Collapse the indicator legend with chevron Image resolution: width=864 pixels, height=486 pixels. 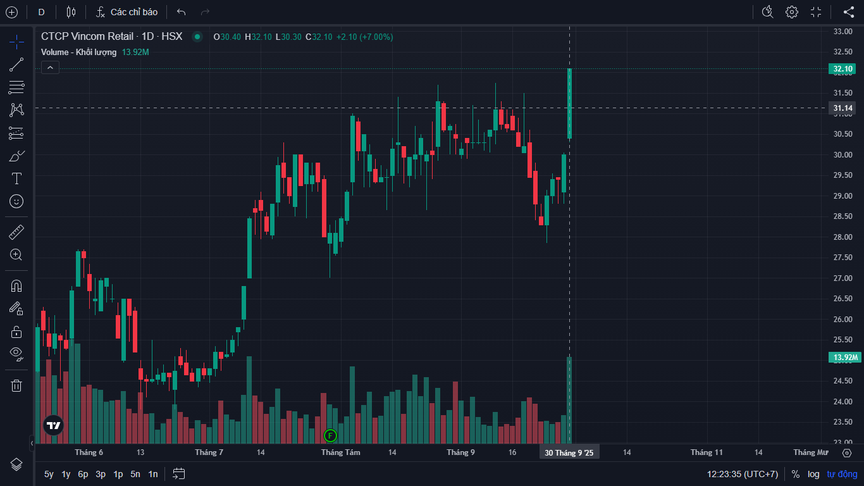[50, 68]
